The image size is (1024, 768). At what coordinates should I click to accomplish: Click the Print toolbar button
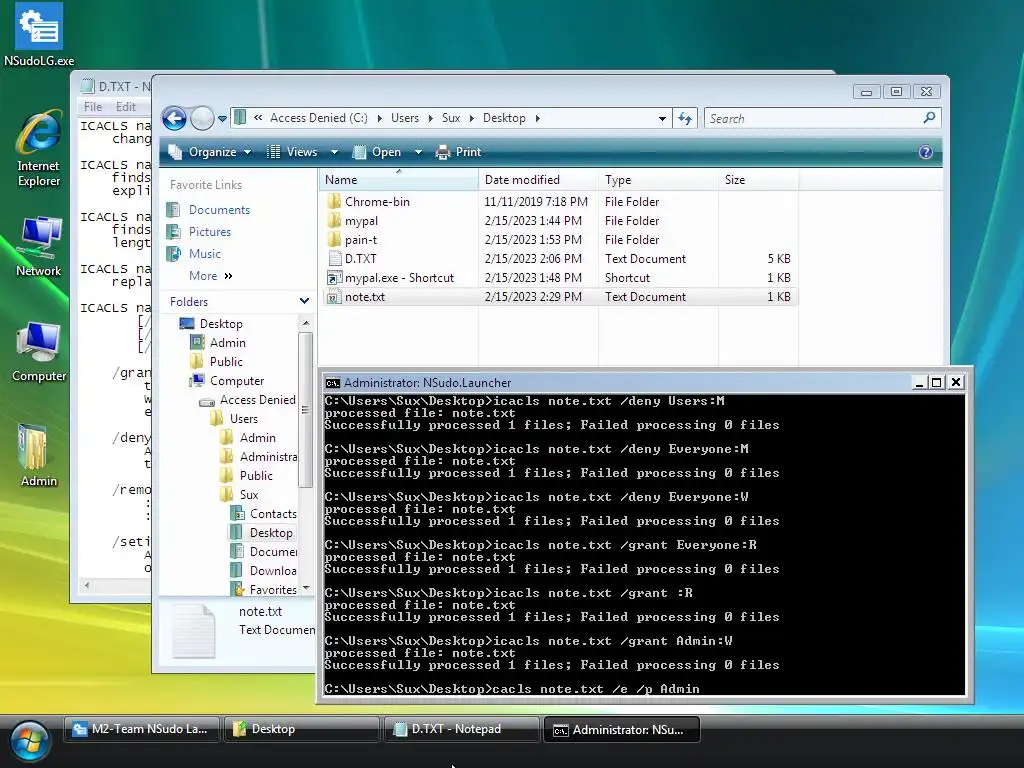[x=458, y=152]
